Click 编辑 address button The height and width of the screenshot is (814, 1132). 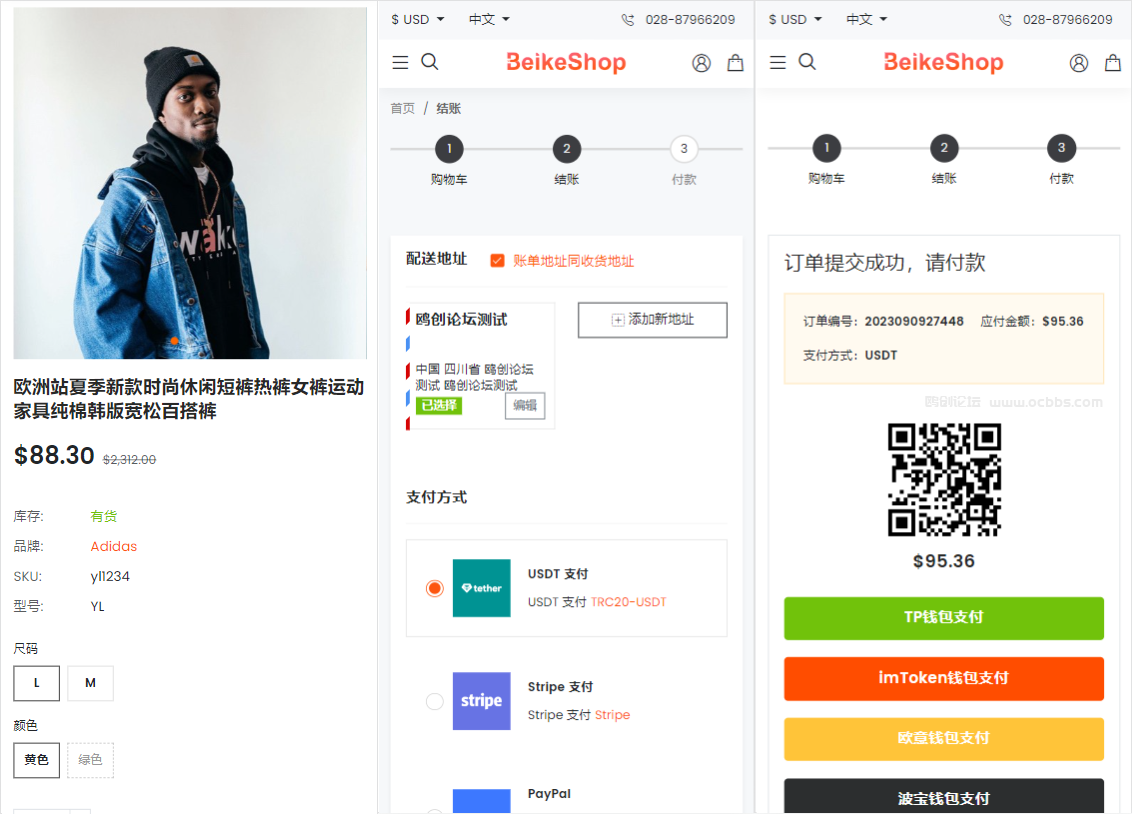[525, 406]
